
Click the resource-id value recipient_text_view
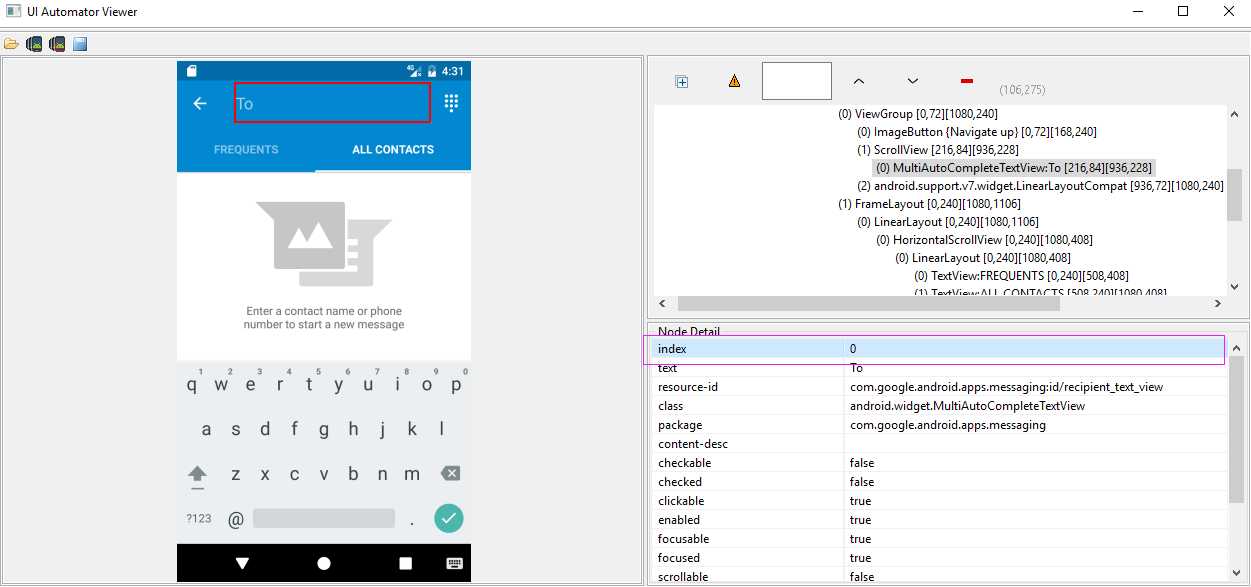pos(1006,387)
